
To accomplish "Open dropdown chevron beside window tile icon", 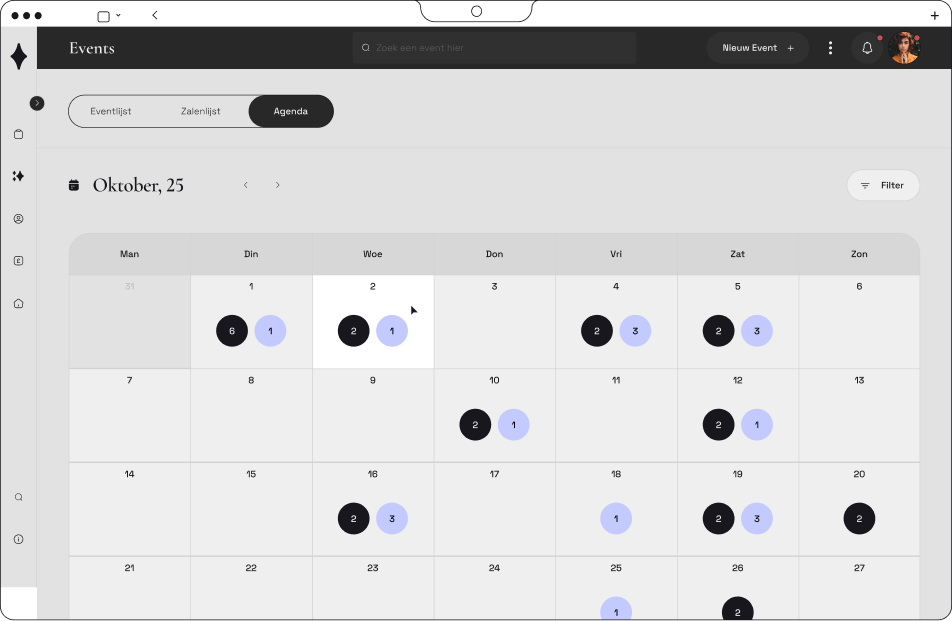I will (118, 15).
